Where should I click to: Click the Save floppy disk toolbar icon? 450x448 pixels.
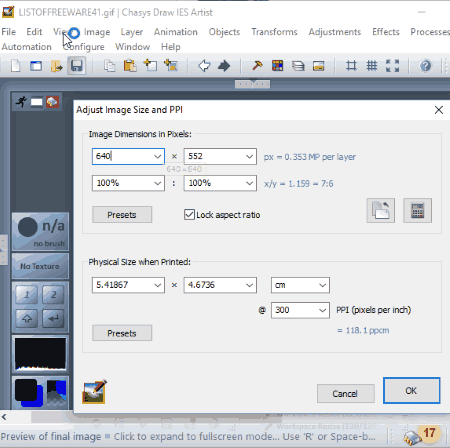click(x=77, y=66)
